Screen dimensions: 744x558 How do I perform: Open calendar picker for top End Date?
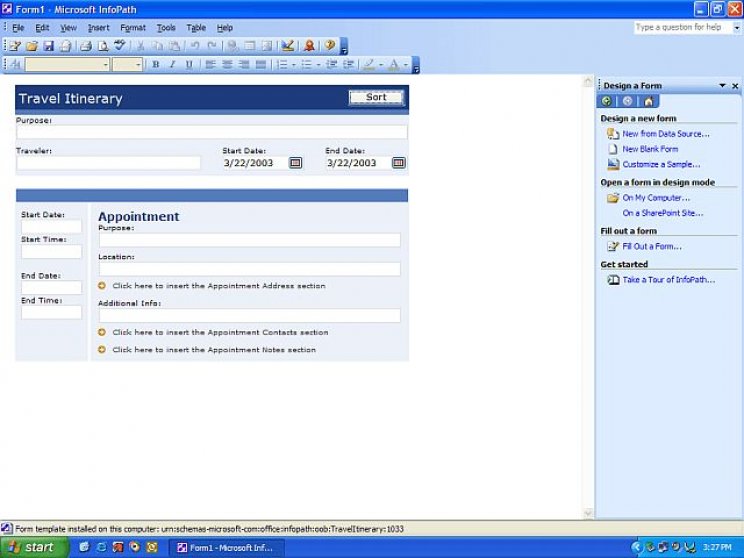point(399,163)
